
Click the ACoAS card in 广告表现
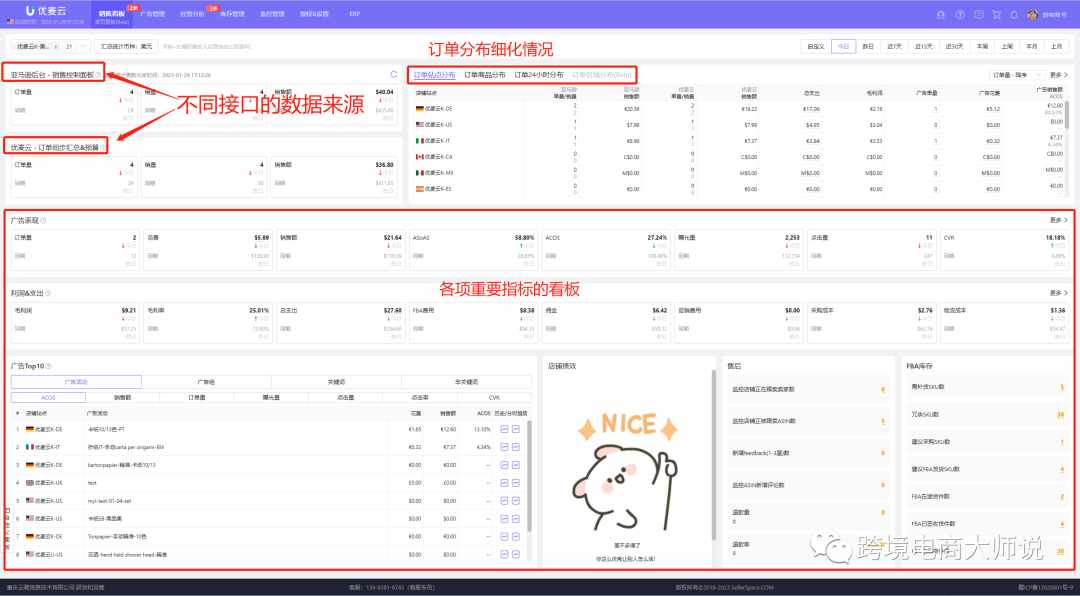tap(472, 249)
